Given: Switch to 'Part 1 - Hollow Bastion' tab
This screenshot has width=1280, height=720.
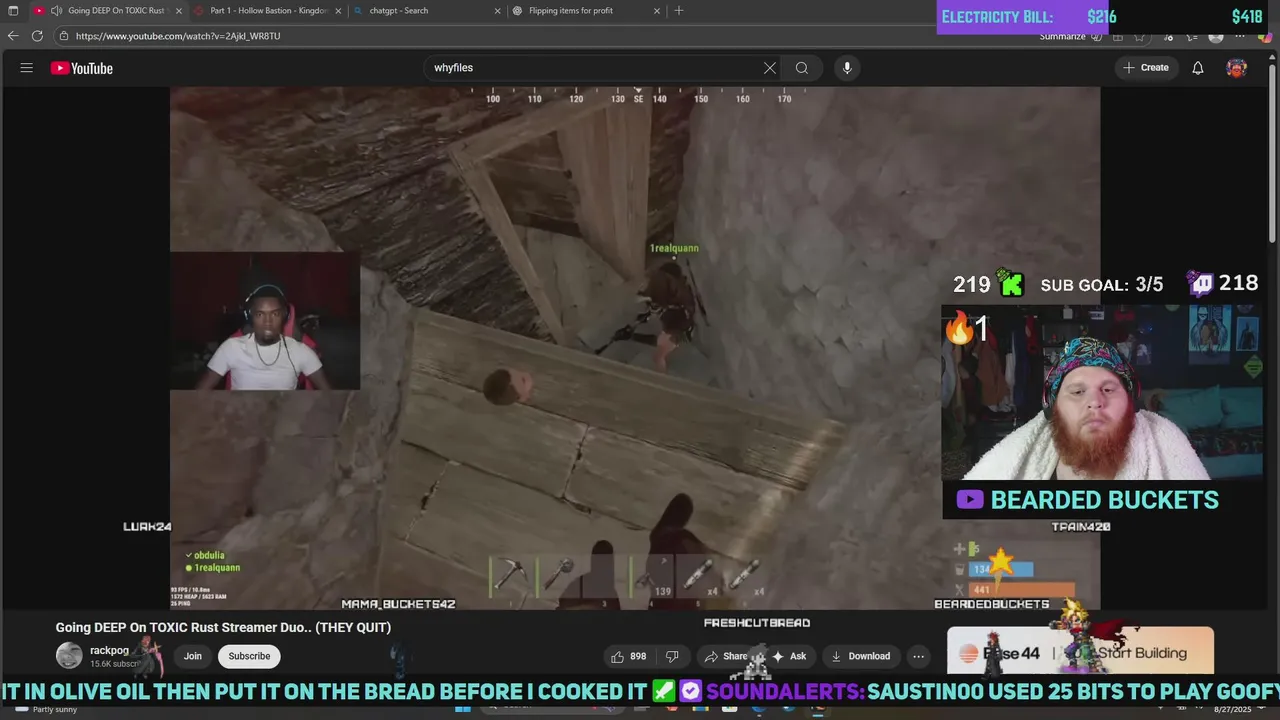Looking at the screenshot, I should [268, 11].
